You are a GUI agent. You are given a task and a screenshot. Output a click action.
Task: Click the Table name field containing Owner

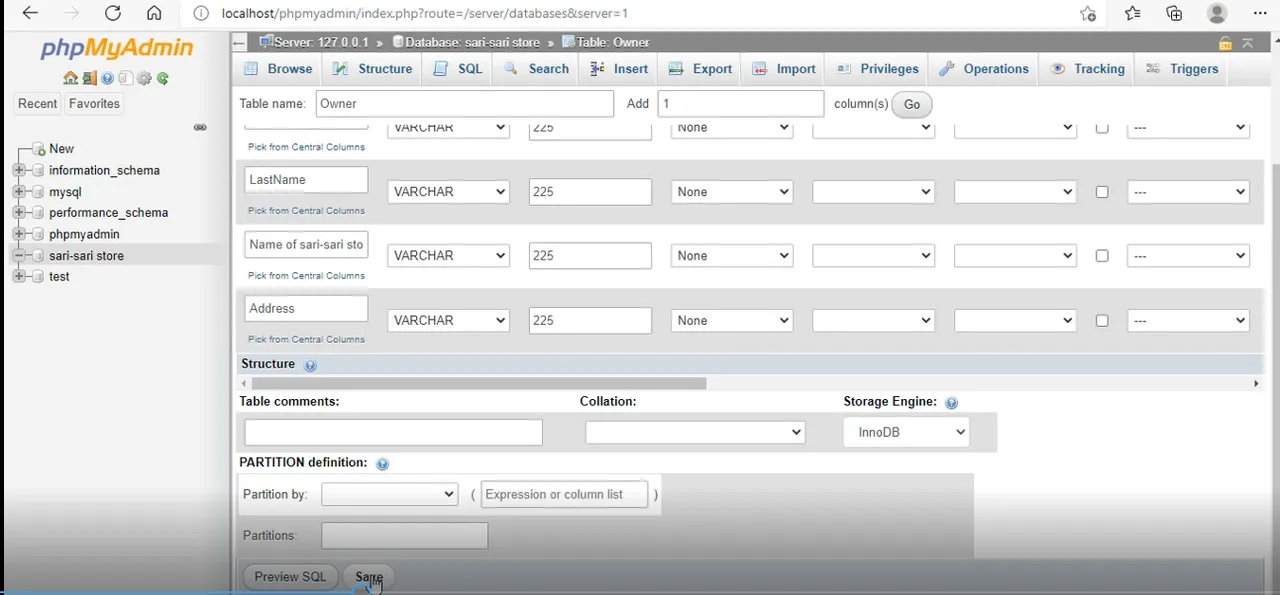coord(465,104)
